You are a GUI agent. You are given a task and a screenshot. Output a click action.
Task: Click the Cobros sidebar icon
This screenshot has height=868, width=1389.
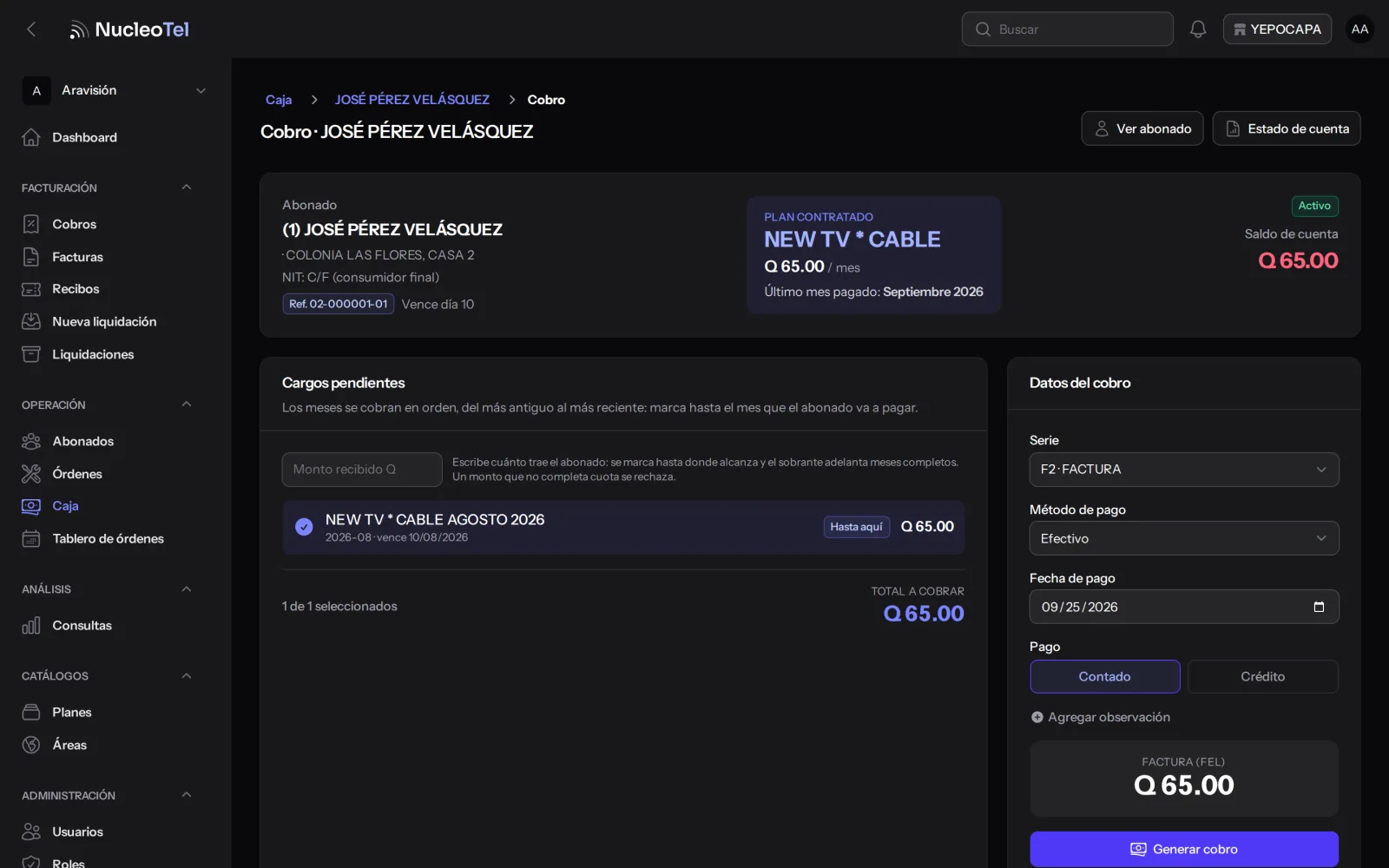(31, 224)
